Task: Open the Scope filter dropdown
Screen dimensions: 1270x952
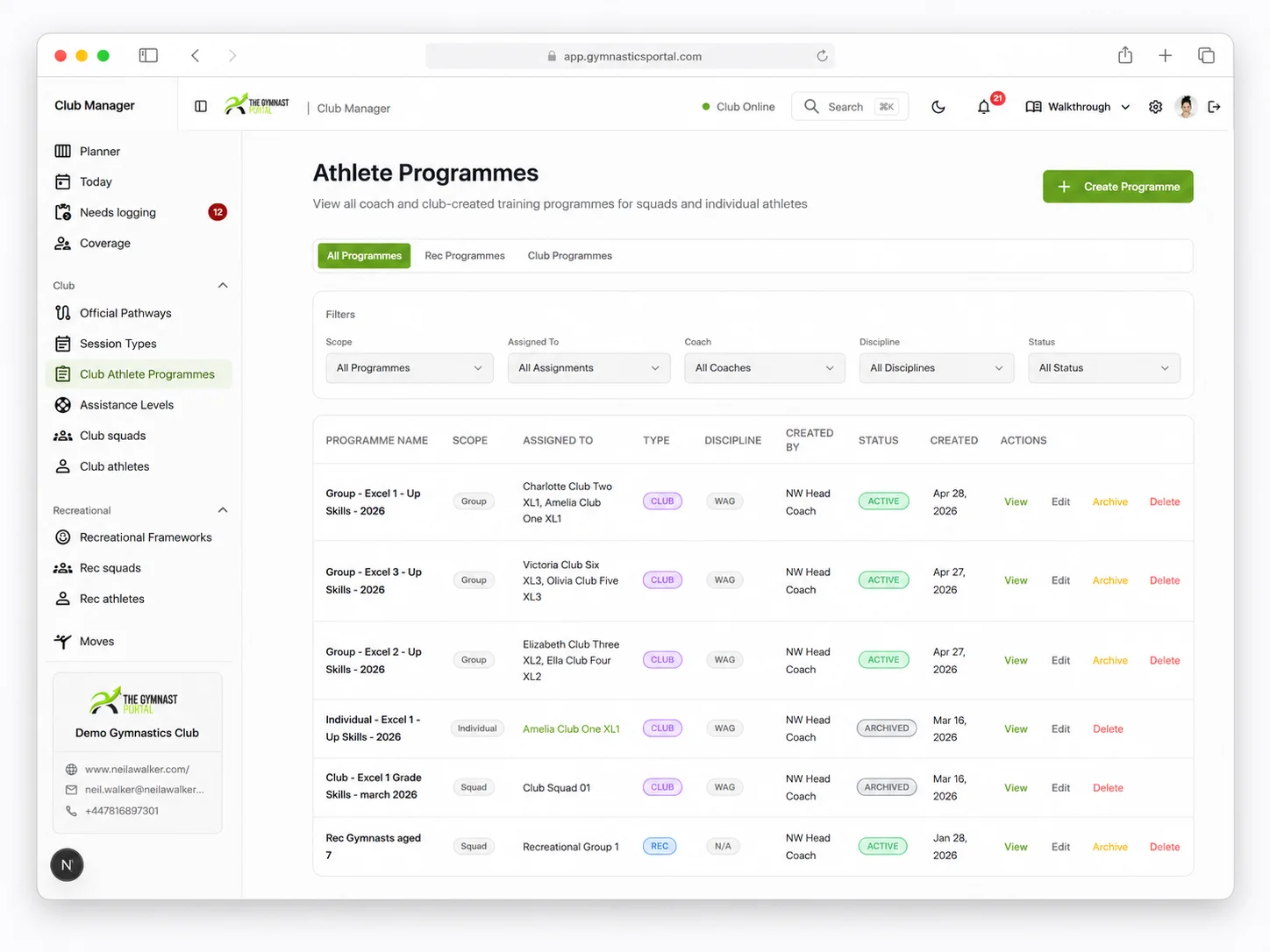Action: click(x=410, y=368)
